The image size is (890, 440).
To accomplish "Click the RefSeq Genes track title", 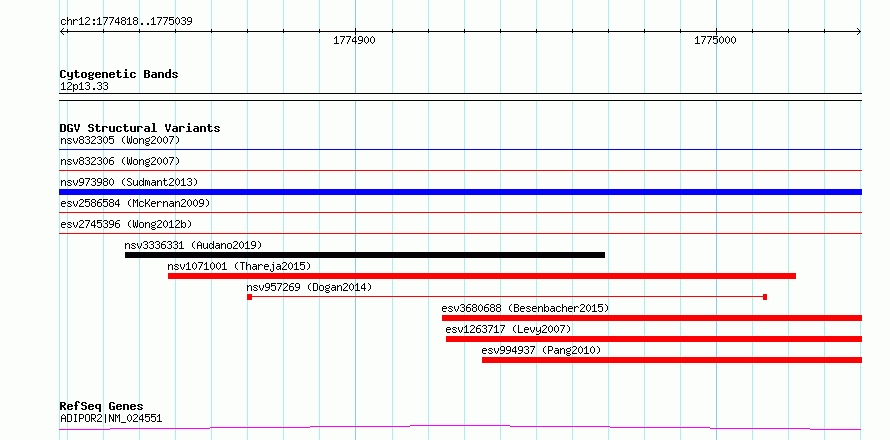I will pyautogui.click(x=101, y=407).
